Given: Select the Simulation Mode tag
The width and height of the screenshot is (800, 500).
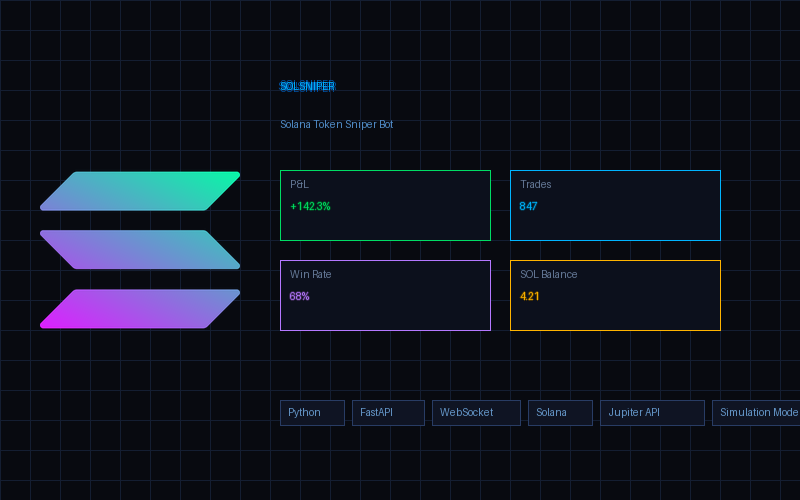Looking at the screenshot, I should (756, 413).
